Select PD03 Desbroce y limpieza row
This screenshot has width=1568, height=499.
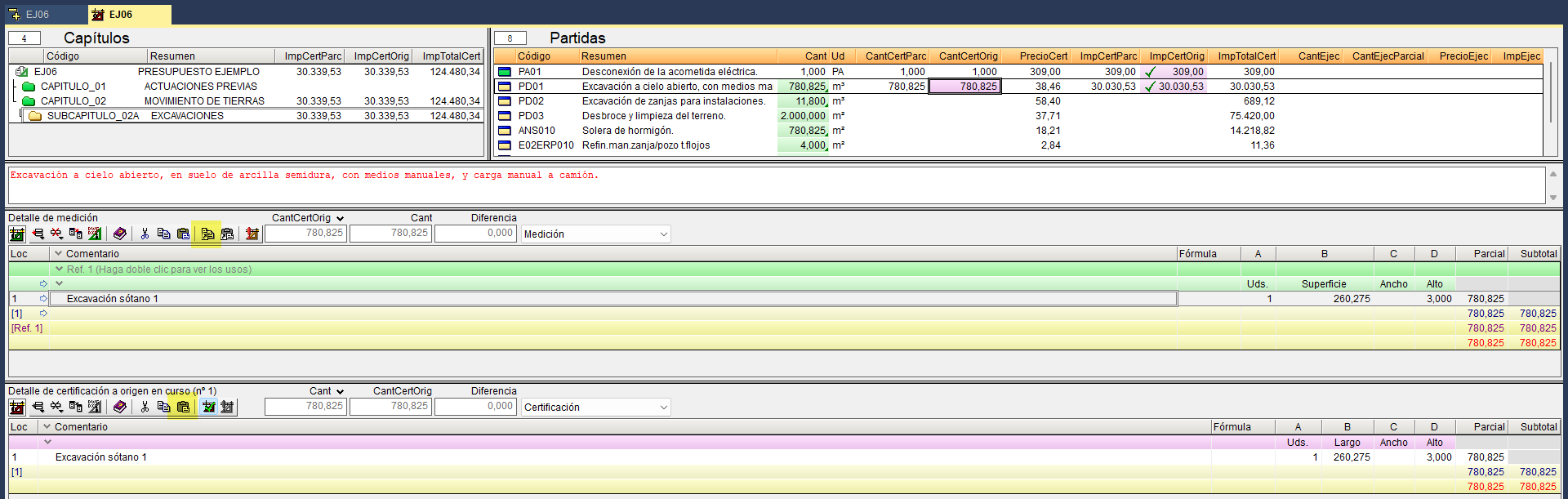point(1019,116)
